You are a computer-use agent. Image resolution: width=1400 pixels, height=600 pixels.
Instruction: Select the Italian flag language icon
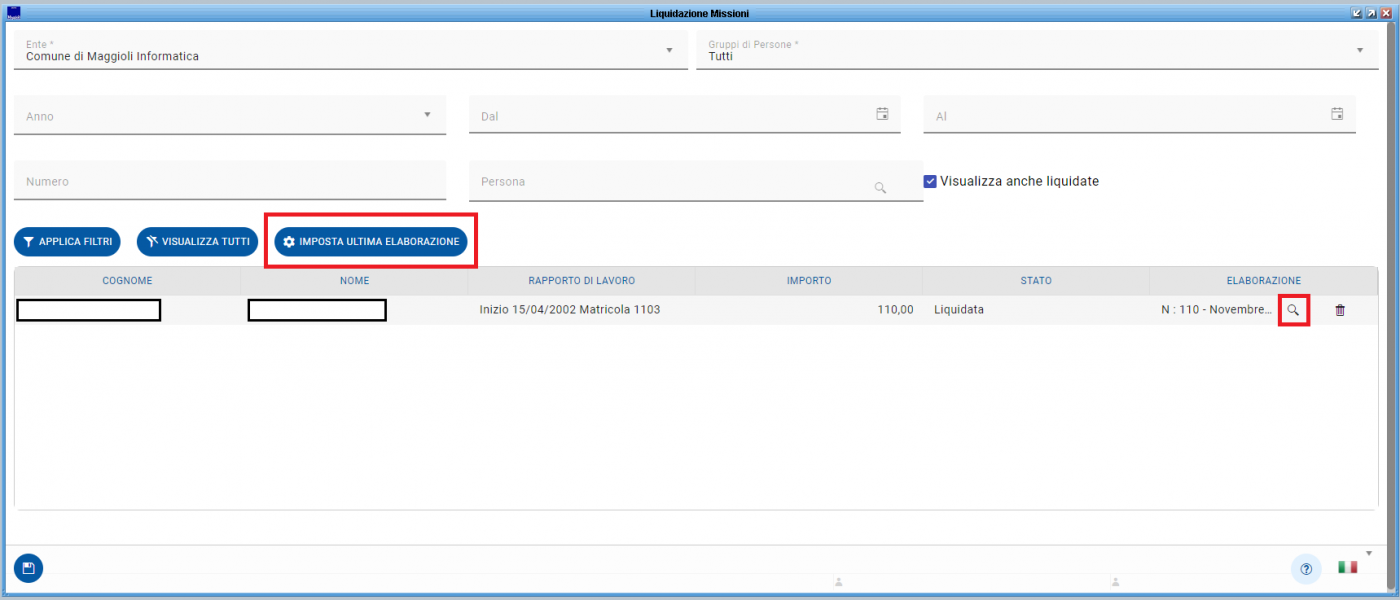[1347, 567]
